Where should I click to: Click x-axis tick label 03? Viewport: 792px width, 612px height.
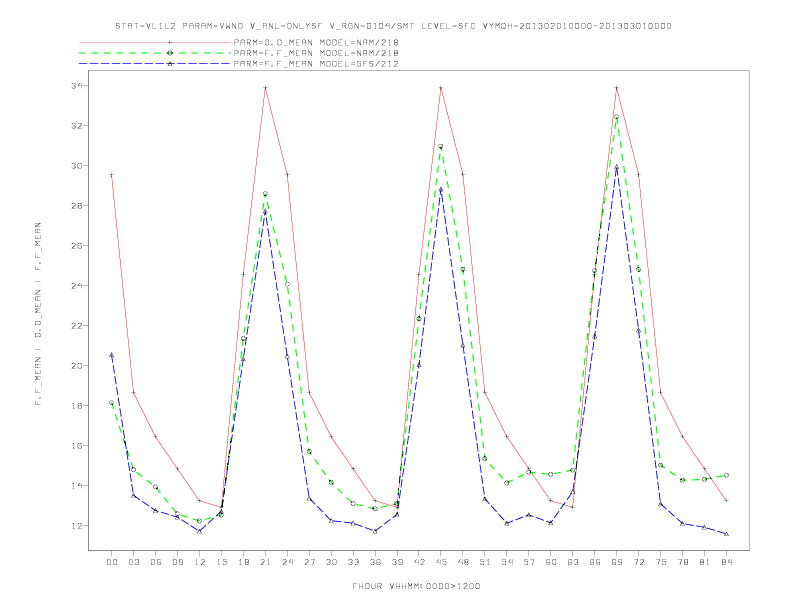coord(133,562)
